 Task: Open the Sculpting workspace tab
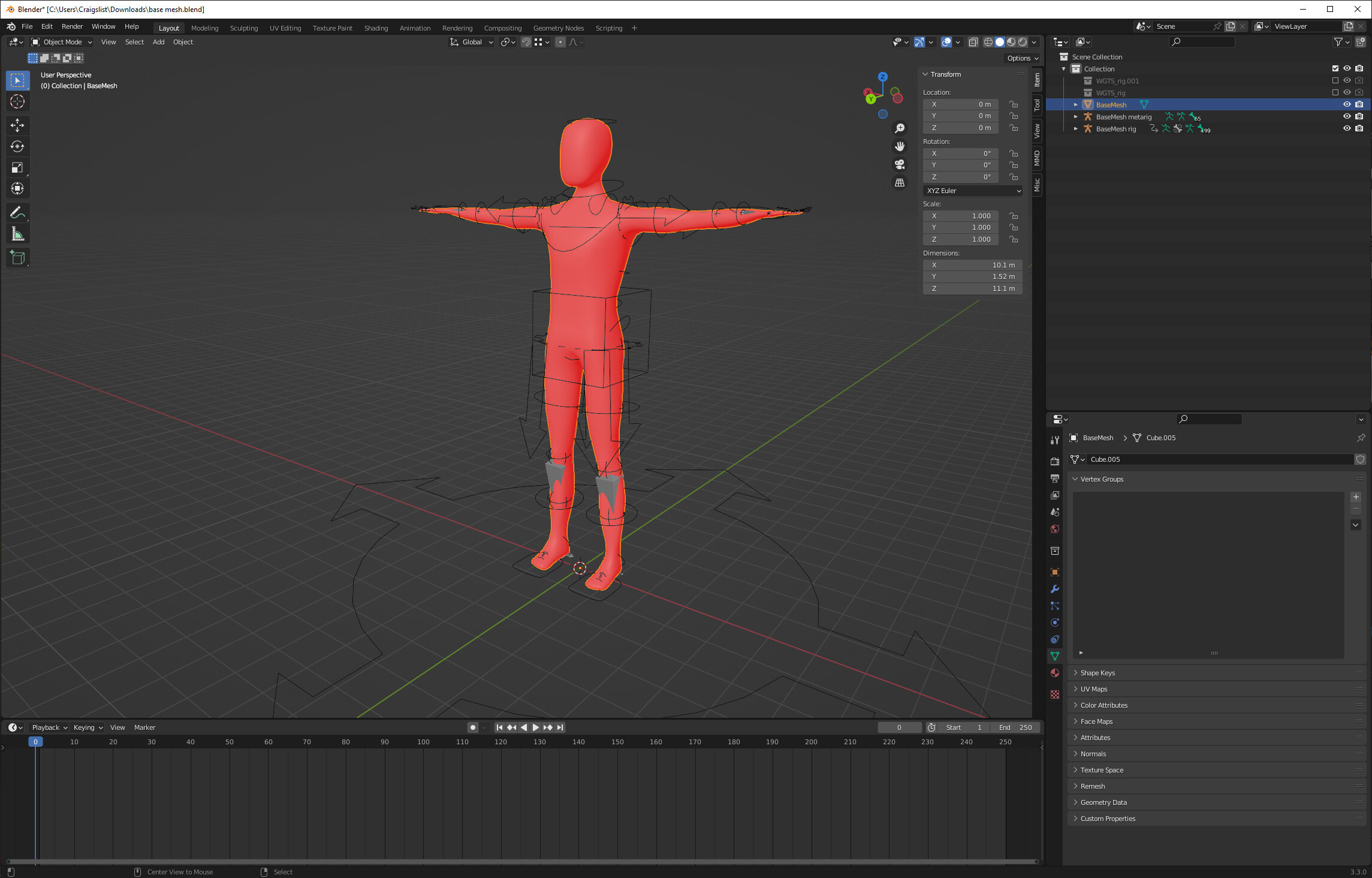244,28
